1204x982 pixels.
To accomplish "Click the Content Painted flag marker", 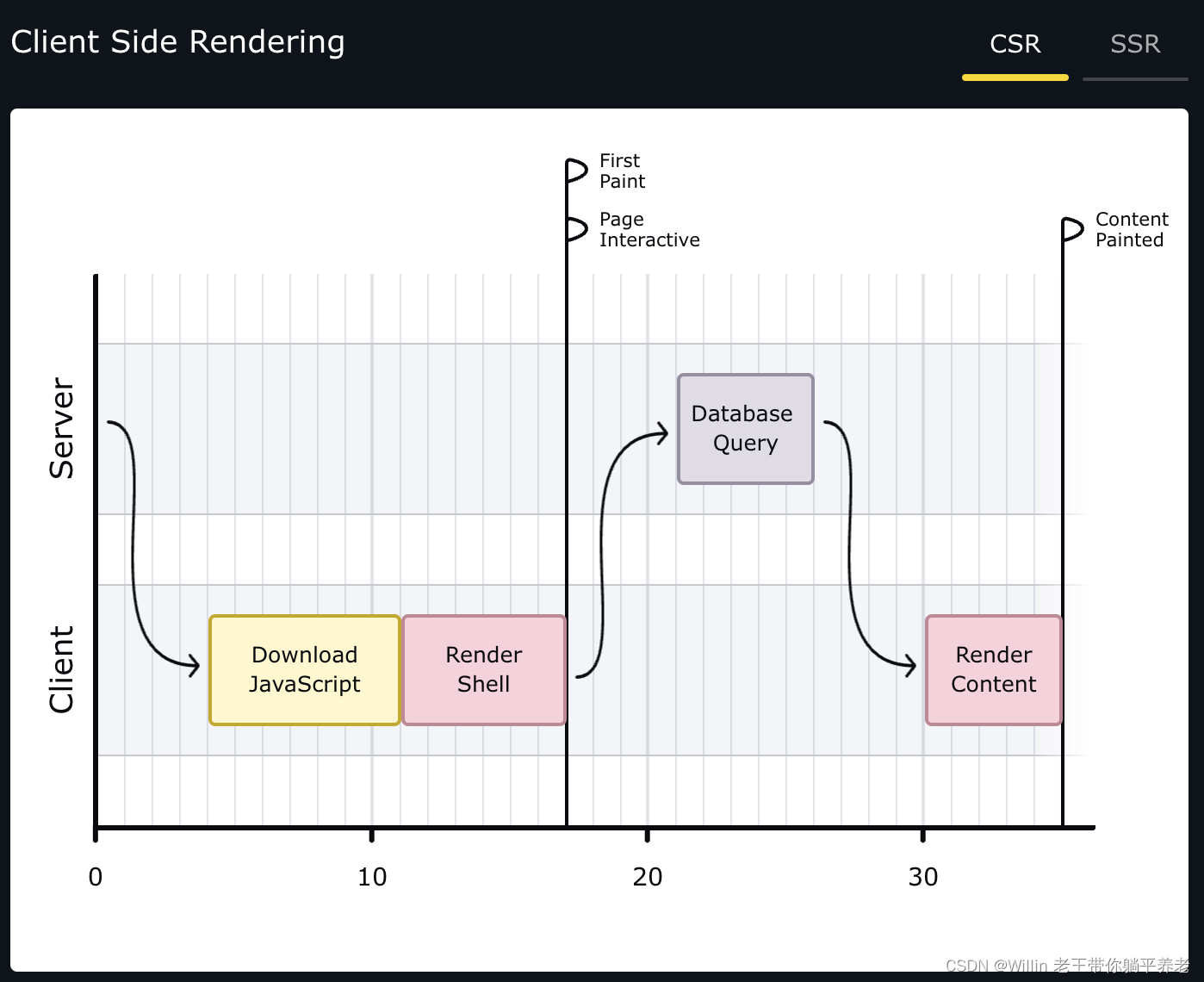I will point(1073,229).
